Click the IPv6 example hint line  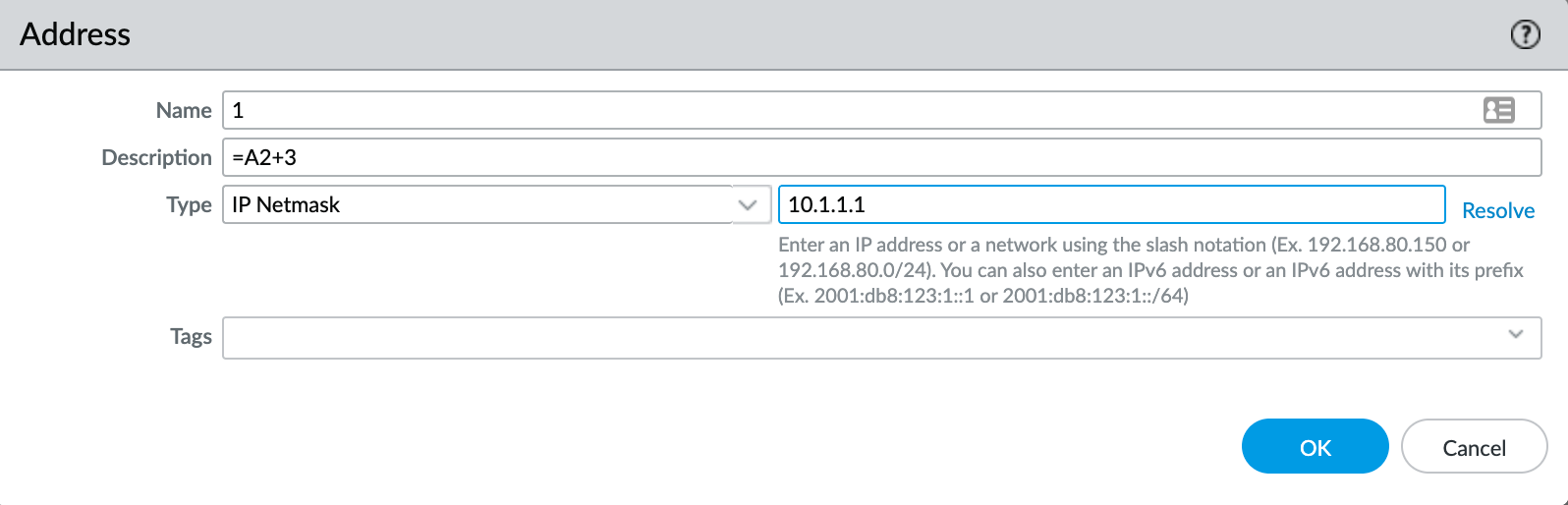tap(982, 296)
